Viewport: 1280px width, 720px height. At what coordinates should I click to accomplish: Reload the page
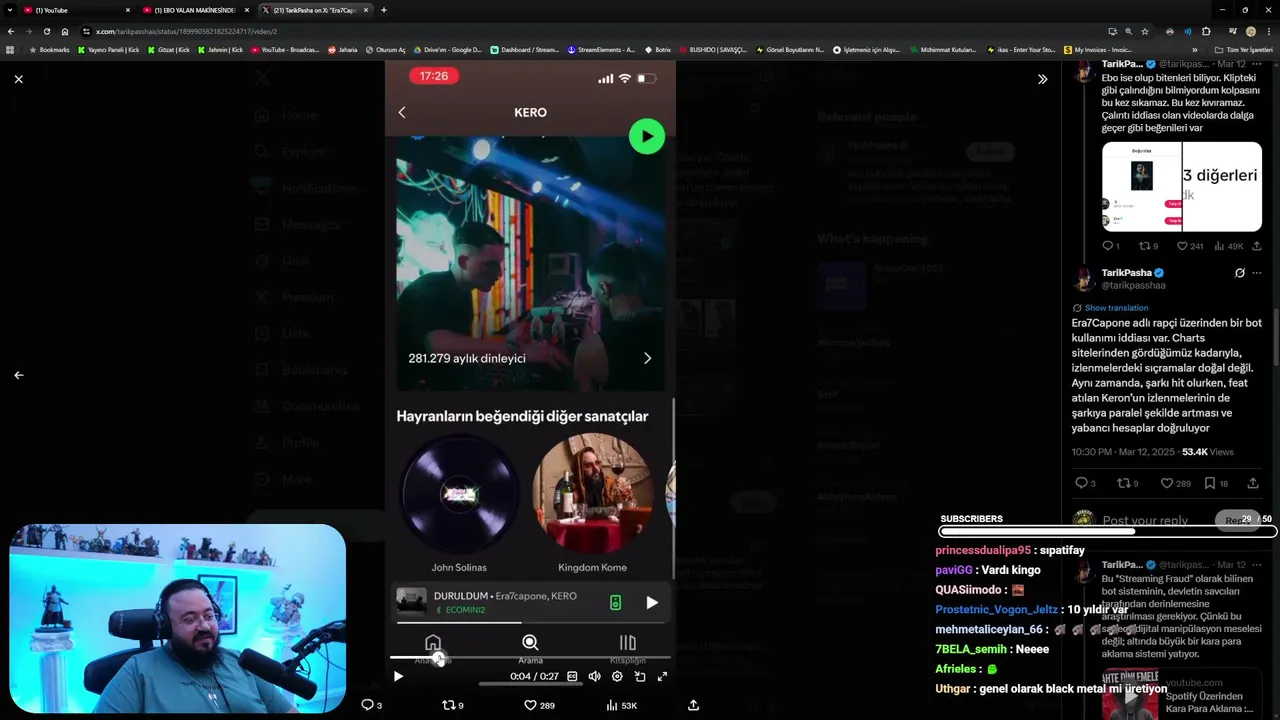click(x=46, y=31)
